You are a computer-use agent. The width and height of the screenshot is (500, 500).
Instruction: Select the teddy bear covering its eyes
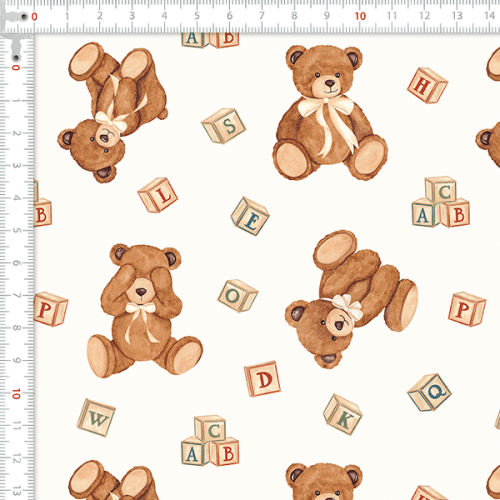pos(145,310)
